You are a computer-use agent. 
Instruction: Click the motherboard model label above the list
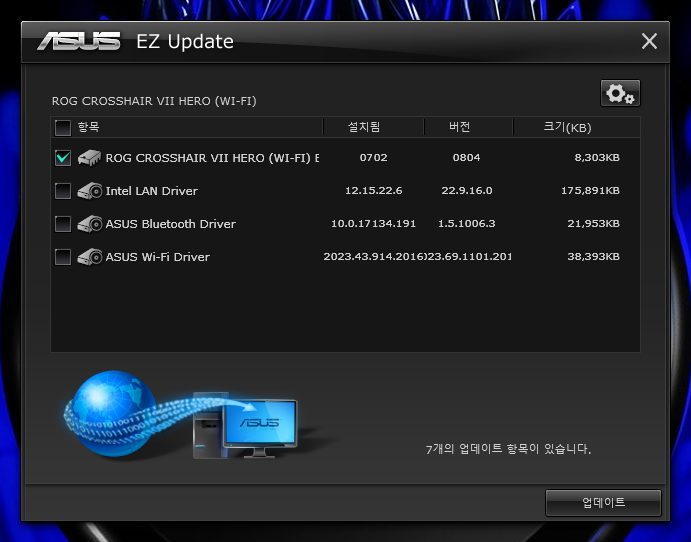(x=154, y=101)
